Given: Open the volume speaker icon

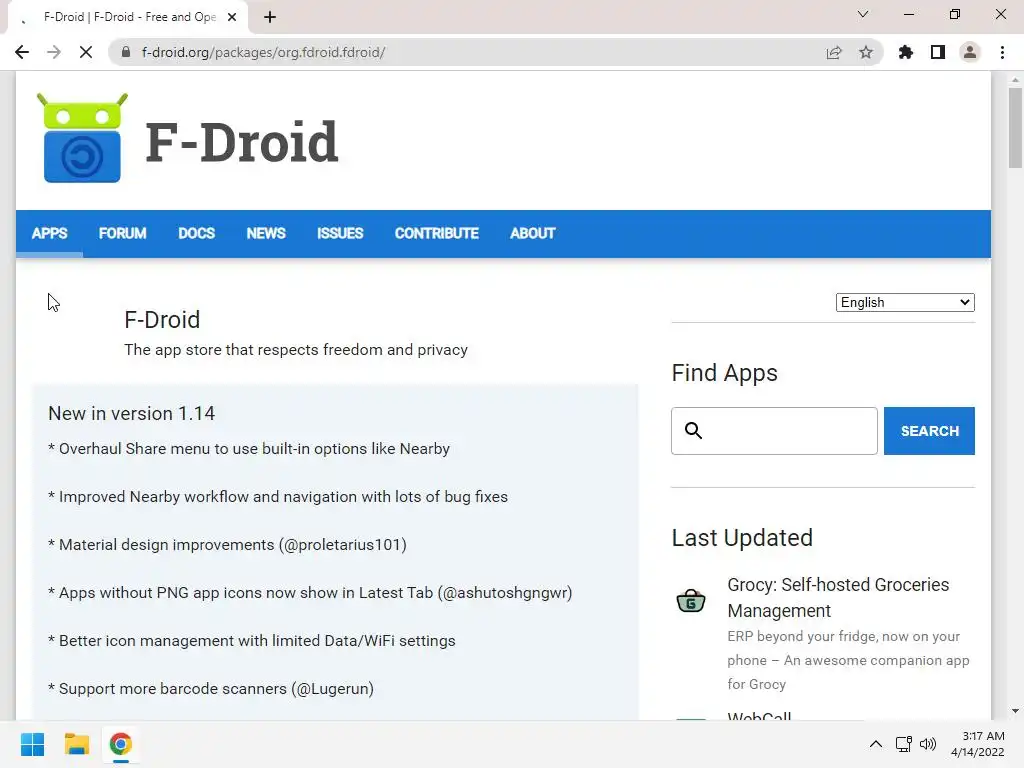Looking at the screenshot, I should (x=927, y=744).
